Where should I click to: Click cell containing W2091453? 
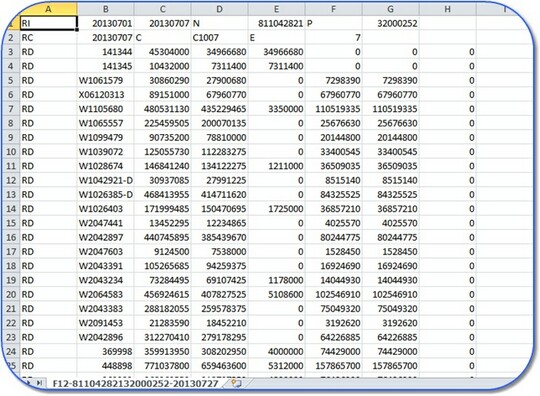click(105, 323)
